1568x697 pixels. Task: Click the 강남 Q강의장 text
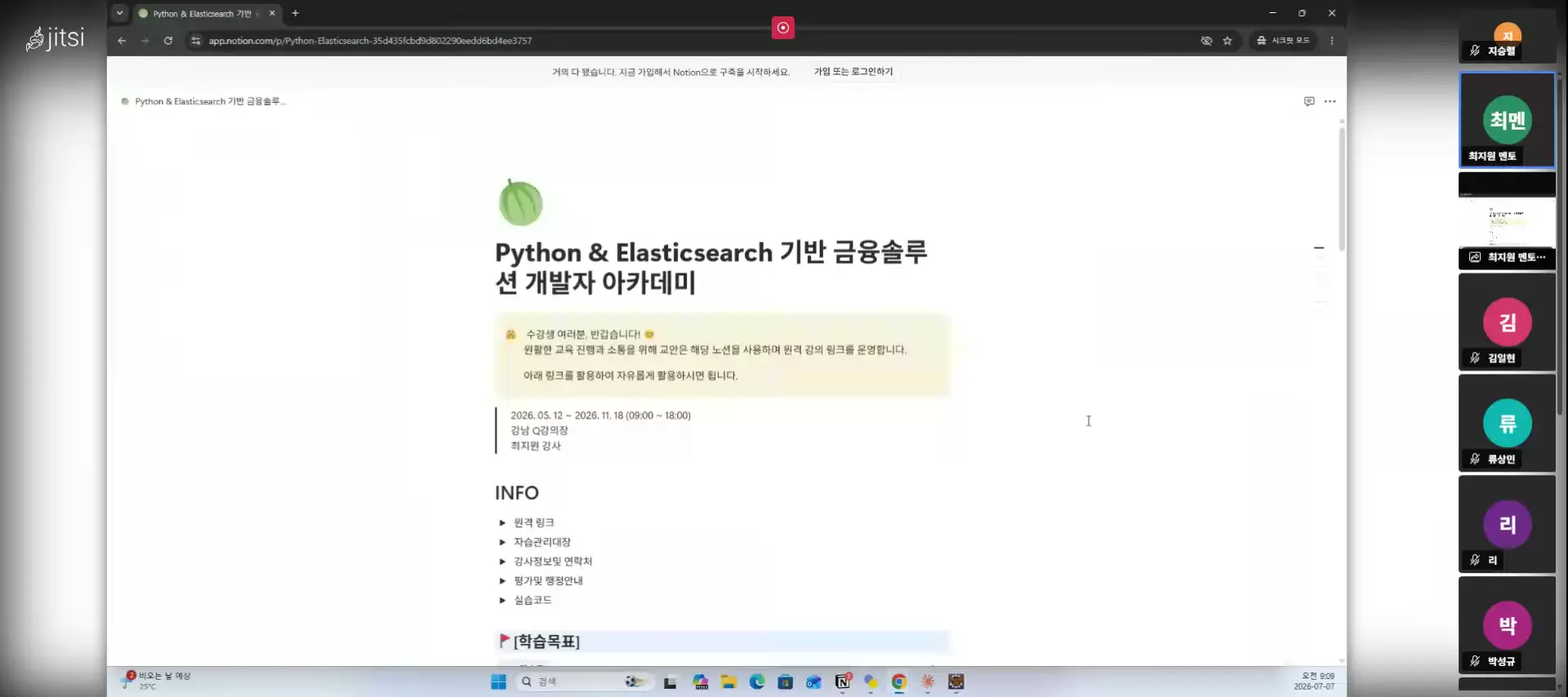tap(539, 431)
